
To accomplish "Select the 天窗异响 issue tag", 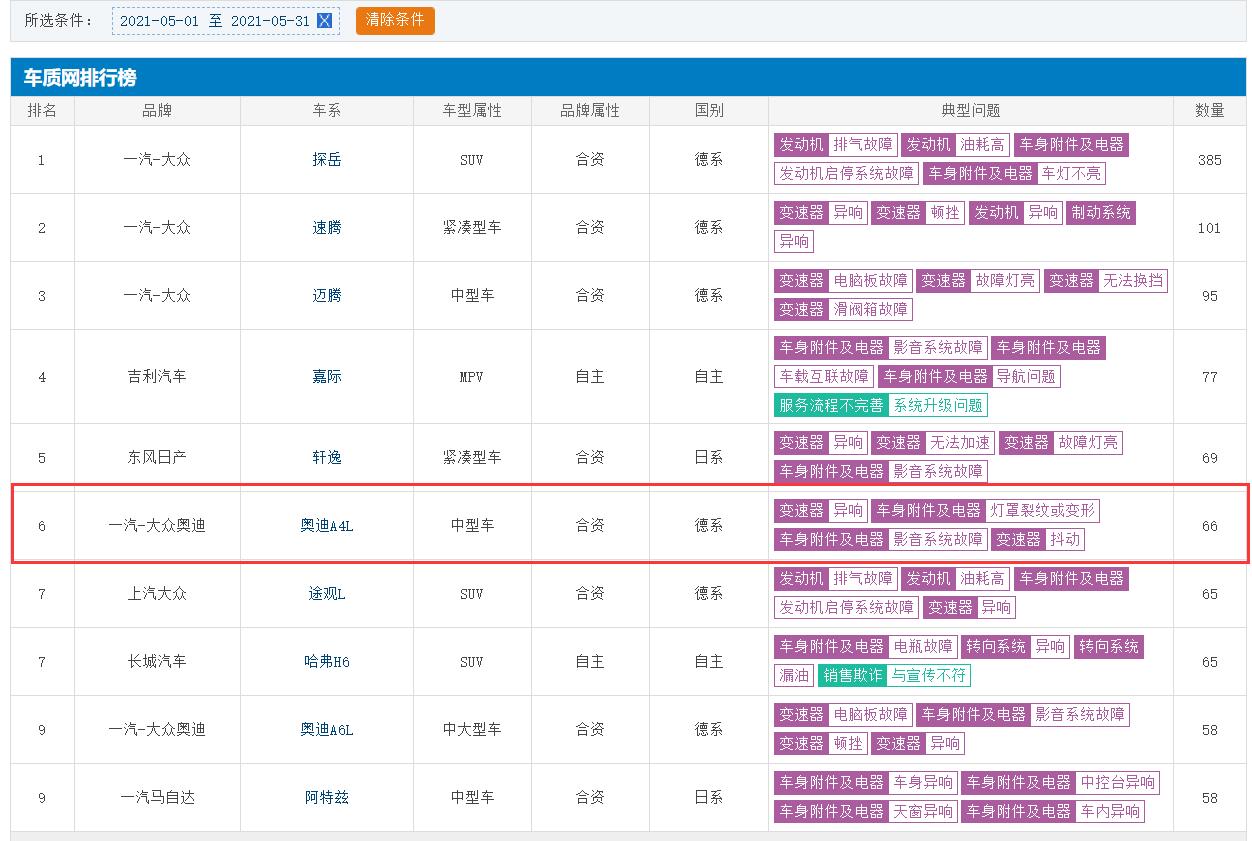I will tap(923, 811).
